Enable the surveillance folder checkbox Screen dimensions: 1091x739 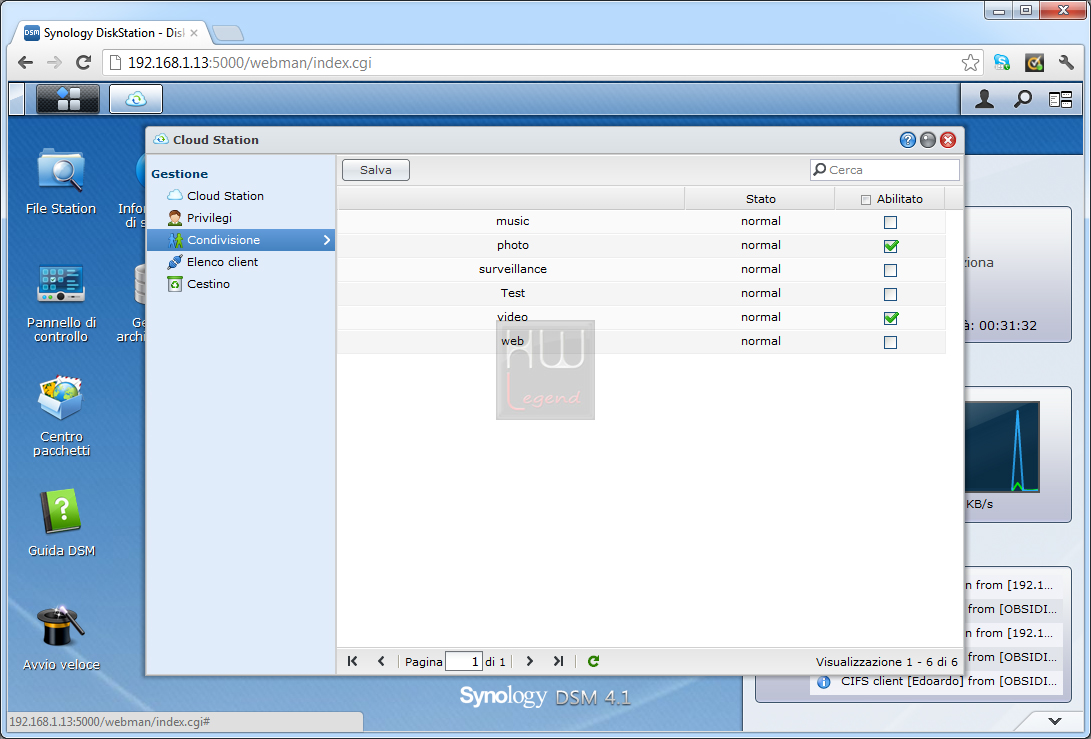(890, 271)
